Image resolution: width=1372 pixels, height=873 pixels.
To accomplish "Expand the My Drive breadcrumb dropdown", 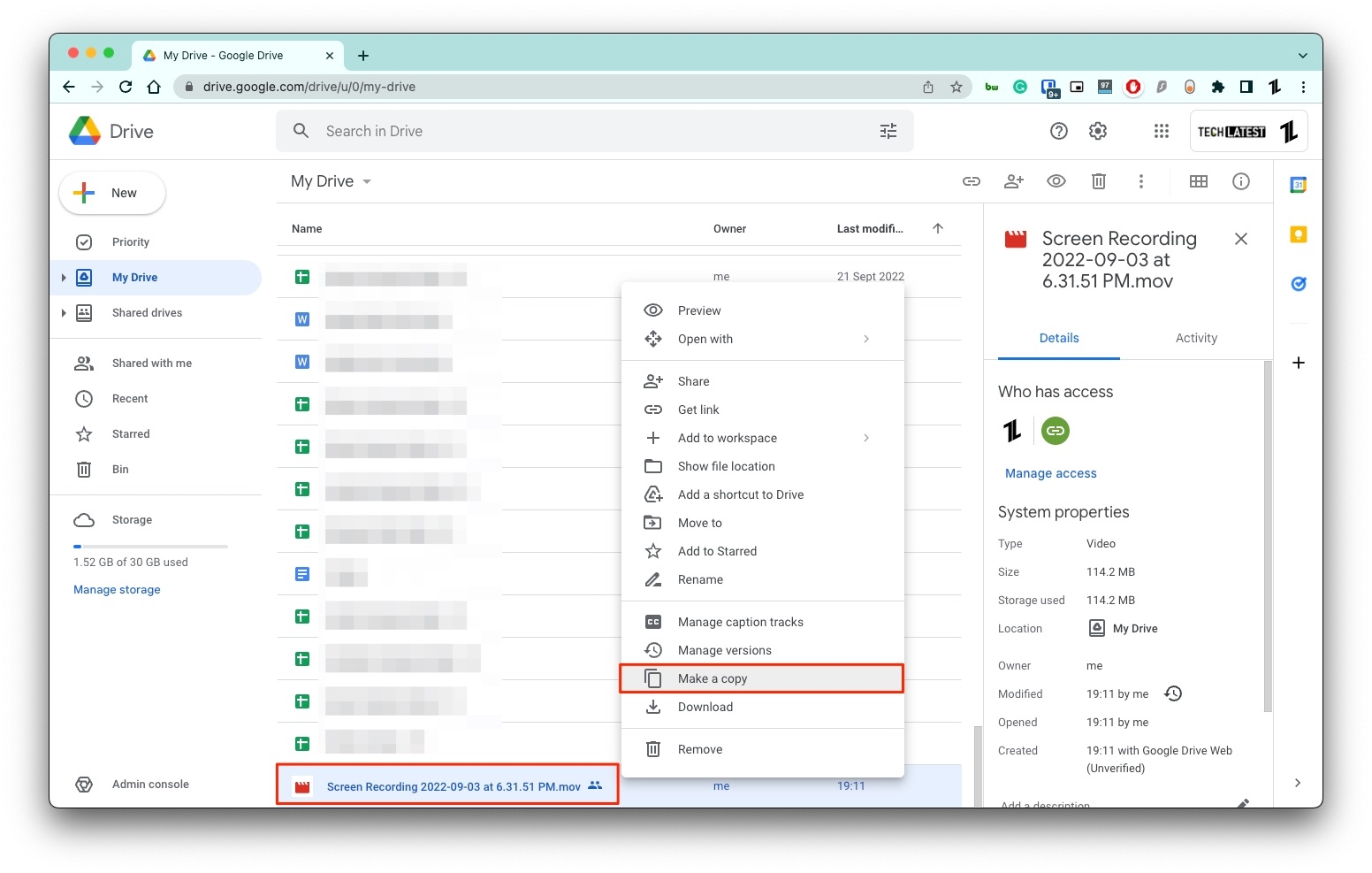I will coord(368,181).
